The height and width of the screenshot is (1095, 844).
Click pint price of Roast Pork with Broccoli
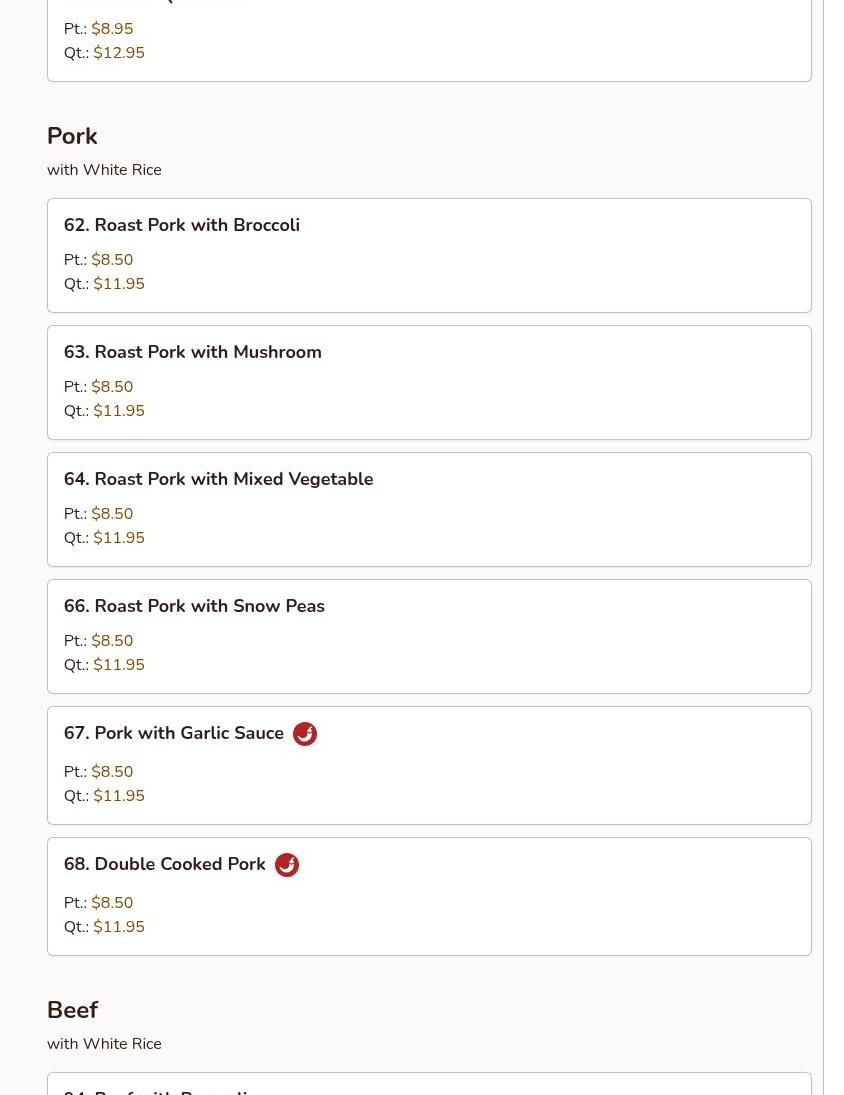[112, 260]
